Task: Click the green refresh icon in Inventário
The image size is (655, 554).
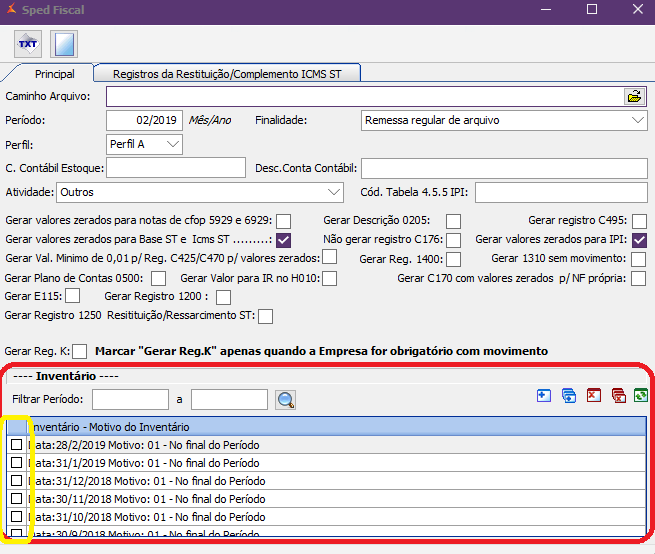Action: tap(640, 395)
